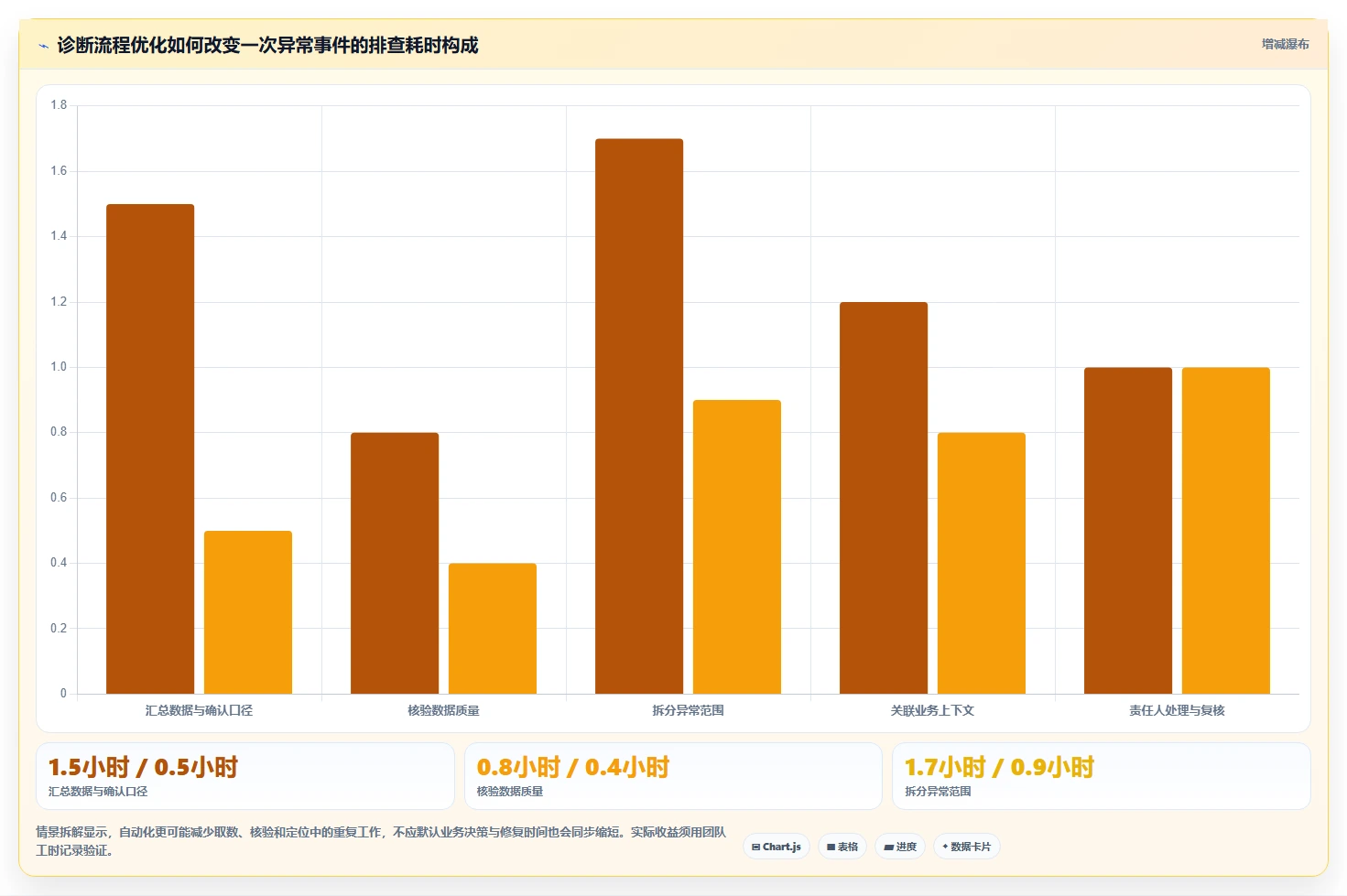This screenshot has height=896, width=1347.
Task: Click the orange bar for 关联业务上下文
Action: point(982,563)
